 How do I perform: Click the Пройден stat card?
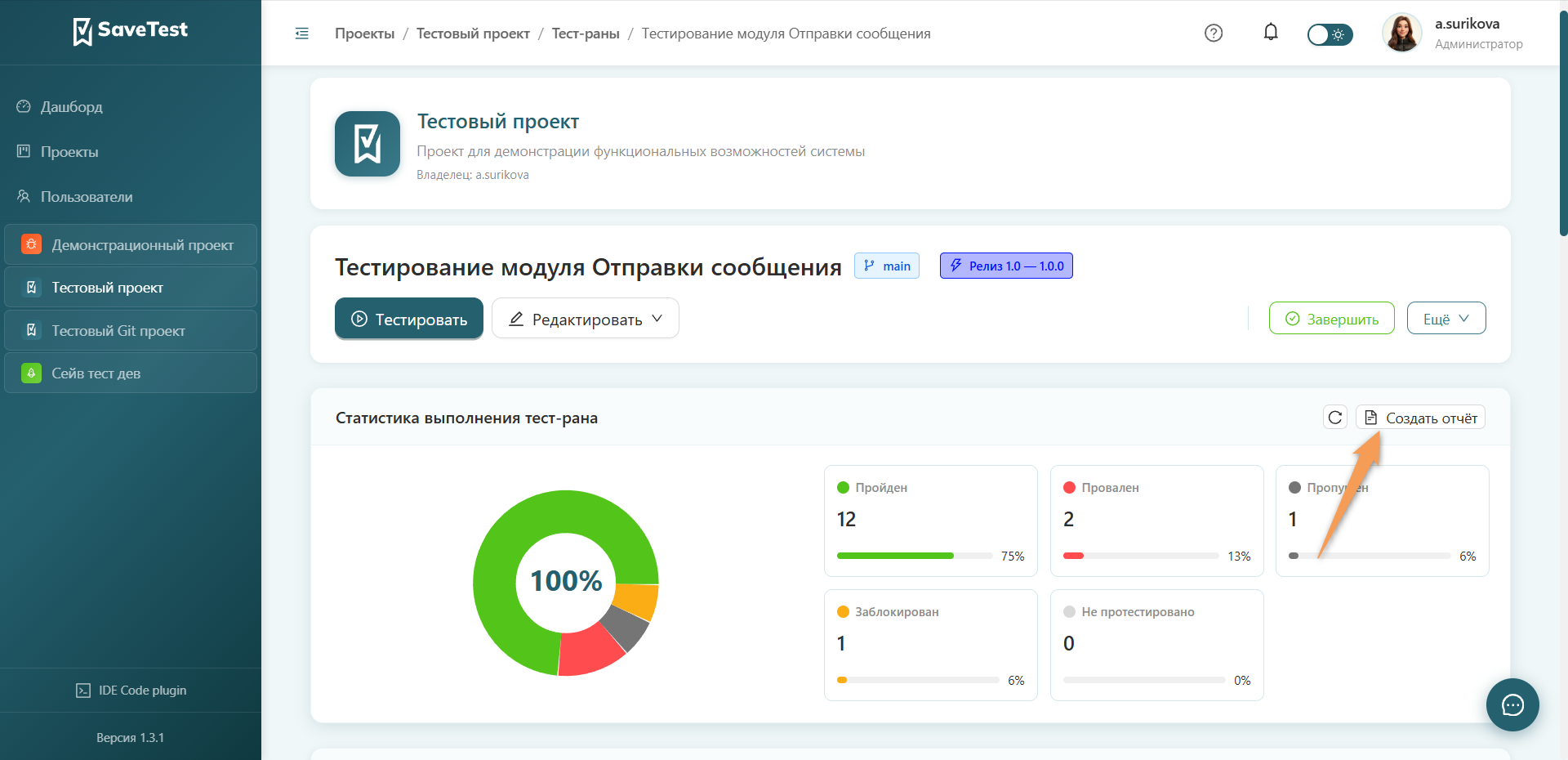click(931, 521)
